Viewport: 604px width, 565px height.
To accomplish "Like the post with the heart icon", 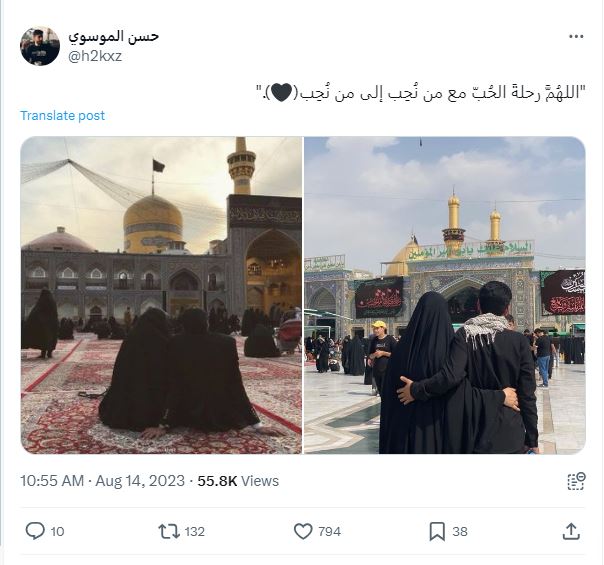I will click(303, 531).
